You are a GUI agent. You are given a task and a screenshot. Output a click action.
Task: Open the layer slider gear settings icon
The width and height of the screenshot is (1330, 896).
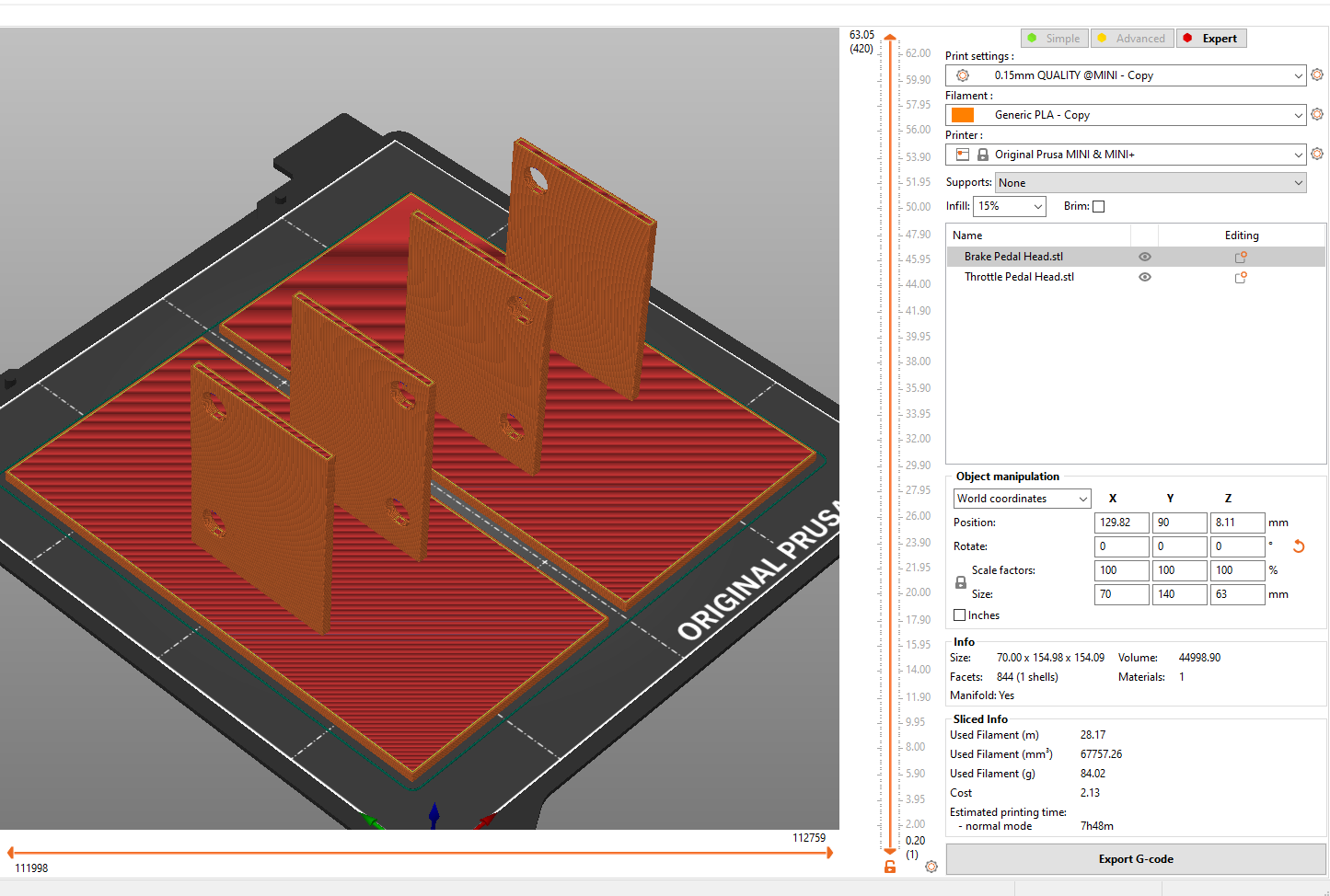[931, 867]
